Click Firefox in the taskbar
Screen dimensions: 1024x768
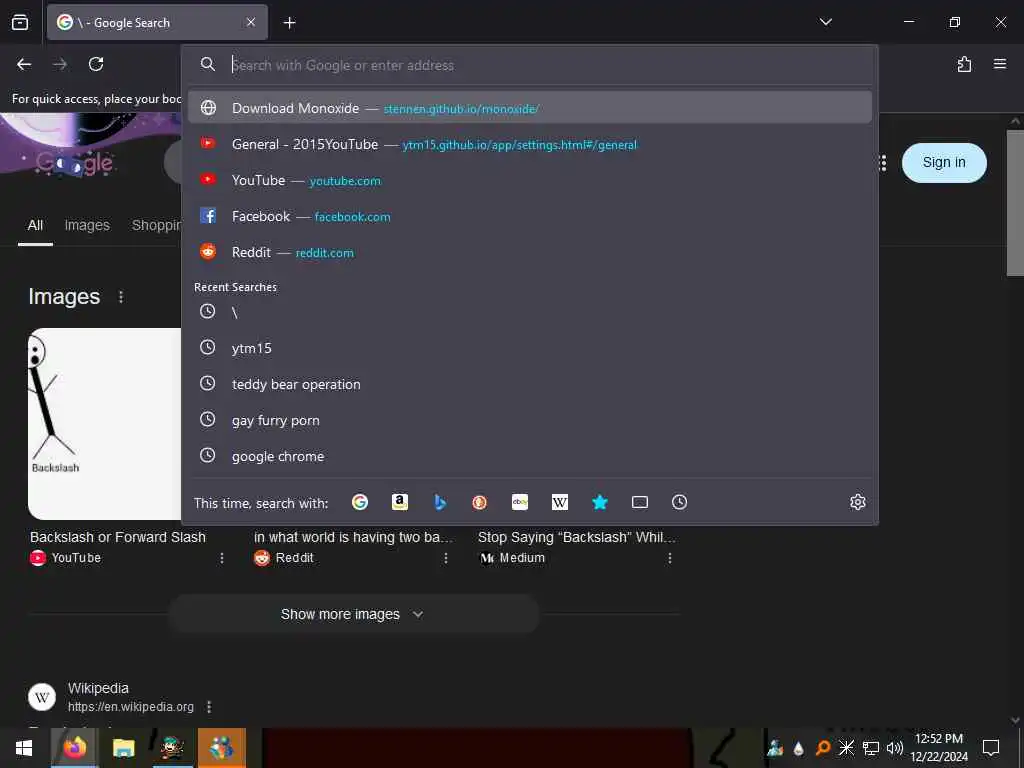[x=75, y=748]
